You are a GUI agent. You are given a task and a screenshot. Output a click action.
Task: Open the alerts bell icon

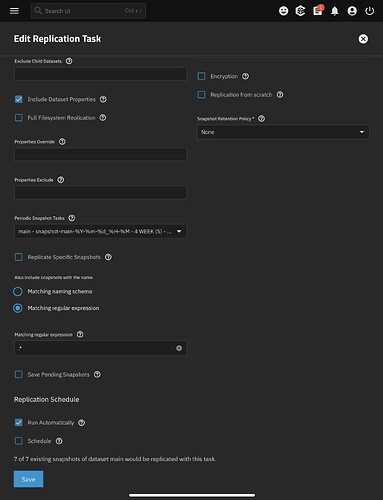click(x=335, y=11)
